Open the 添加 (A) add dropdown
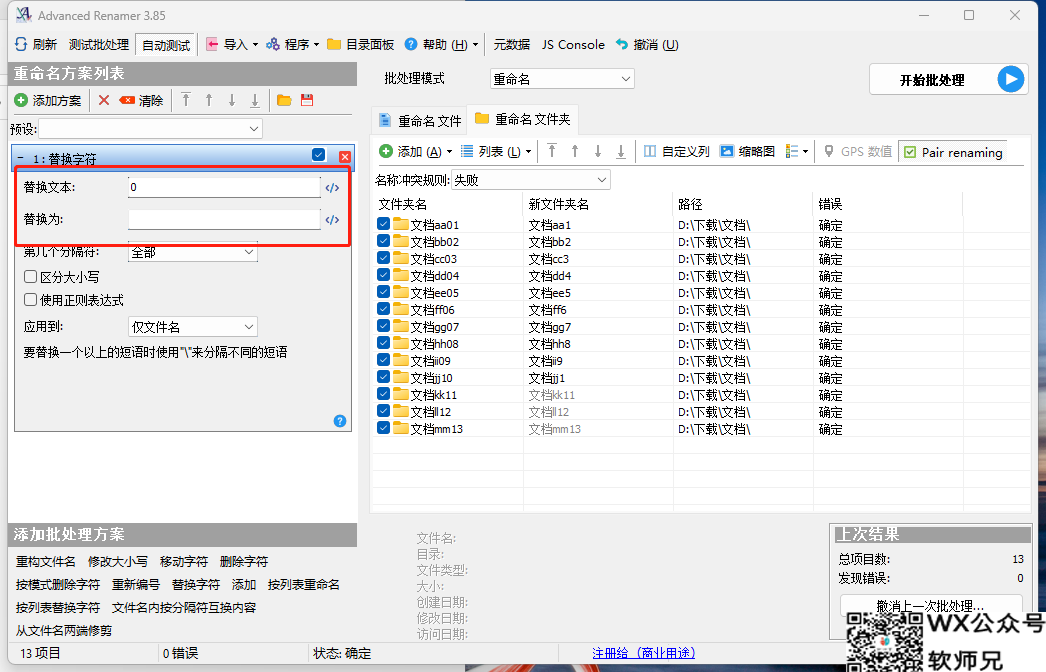Image resolution: width=1046 pixels, height=672 pixels. [x=416, y=151]
